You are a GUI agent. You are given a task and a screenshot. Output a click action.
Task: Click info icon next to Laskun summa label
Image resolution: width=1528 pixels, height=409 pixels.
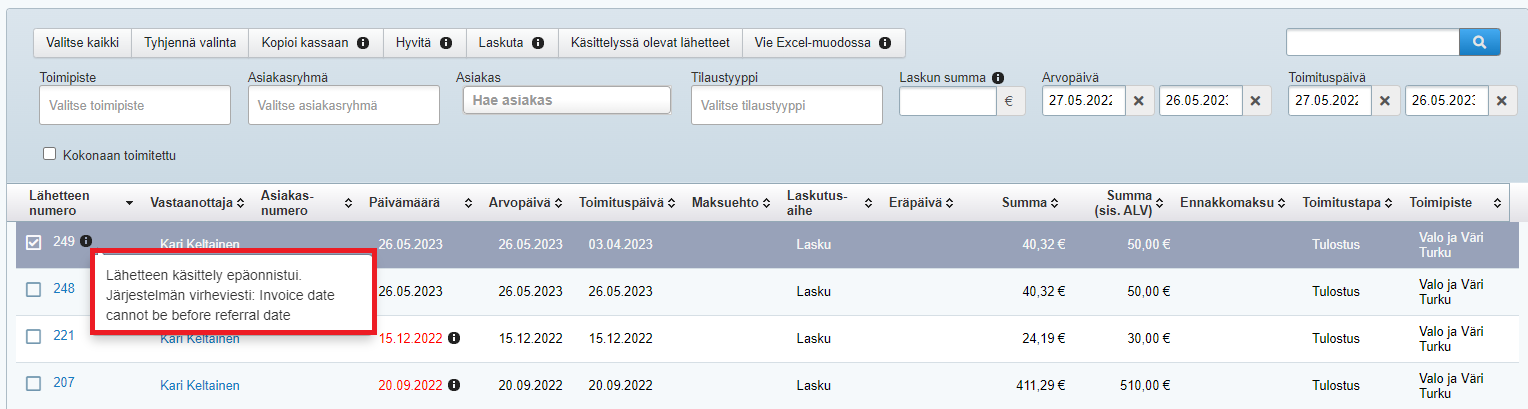coord(998,78)
